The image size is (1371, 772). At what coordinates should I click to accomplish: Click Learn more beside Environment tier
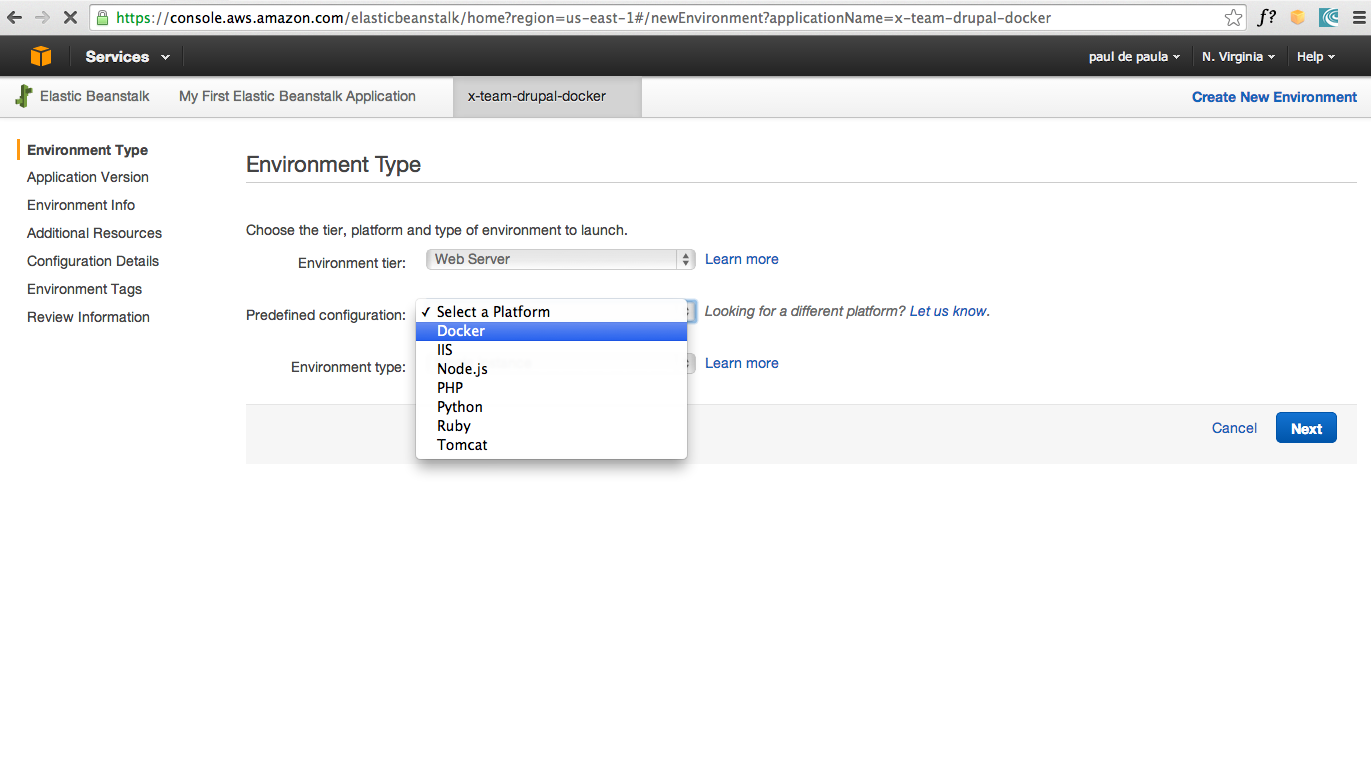pyautogui.click(x=741, y=259)
